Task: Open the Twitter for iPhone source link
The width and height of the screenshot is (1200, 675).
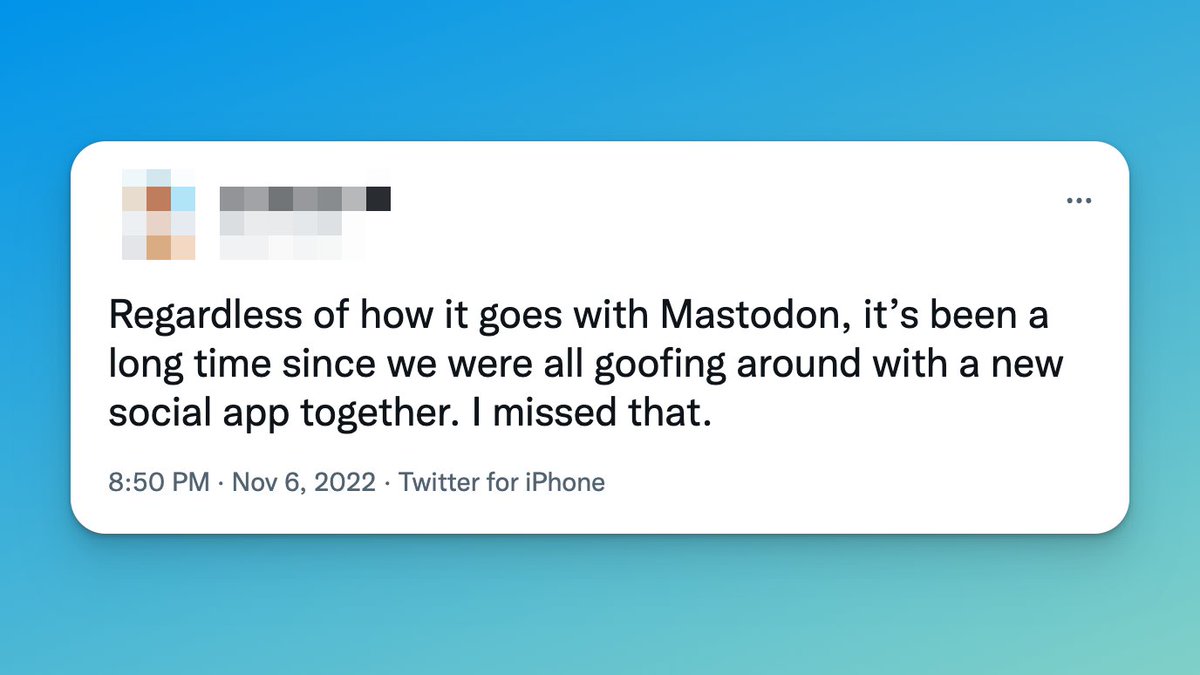Action: (501, 483)
